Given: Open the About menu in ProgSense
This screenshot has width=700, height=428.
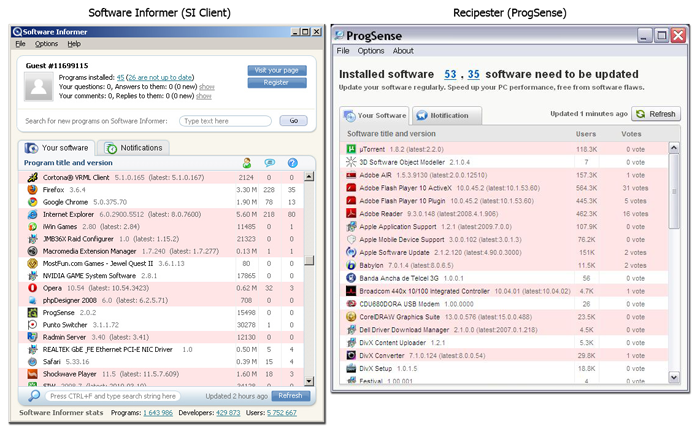Looking at the screenshot, I should point(403,51).
